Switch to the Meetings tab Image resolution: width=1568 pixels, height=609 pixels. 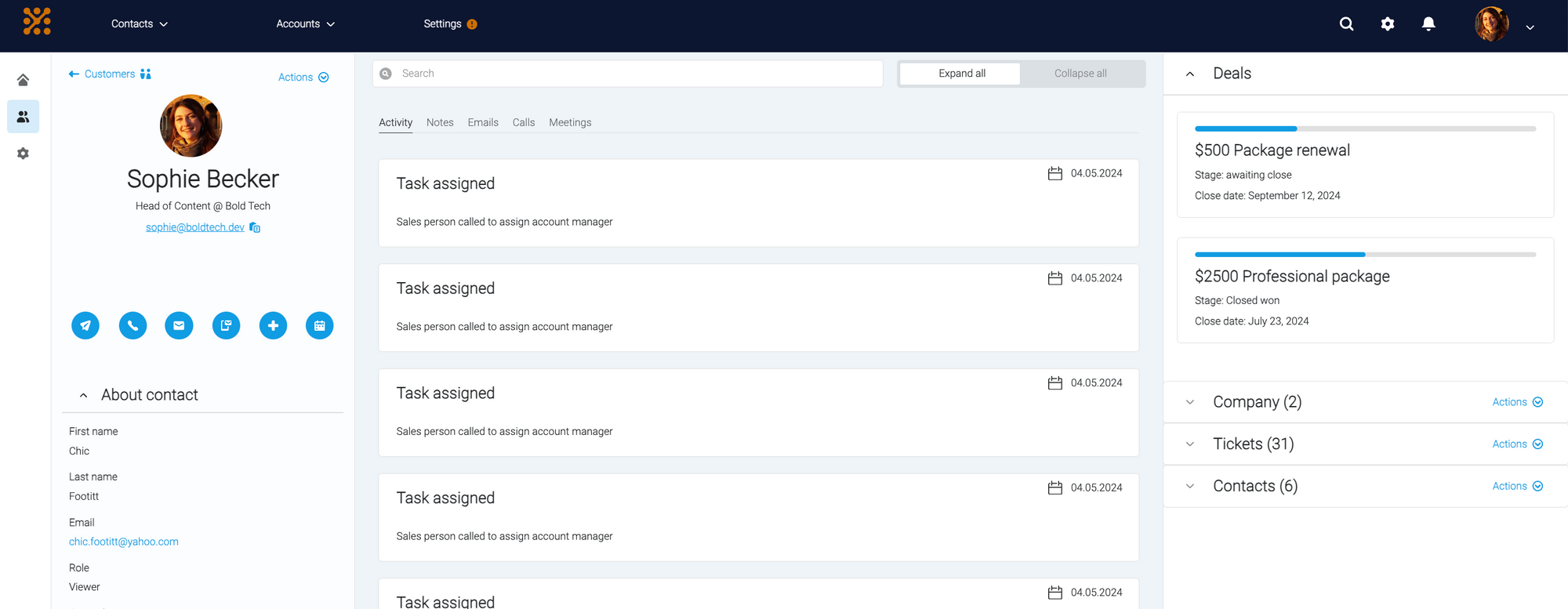pyautogui.click(x=570, y=123)
